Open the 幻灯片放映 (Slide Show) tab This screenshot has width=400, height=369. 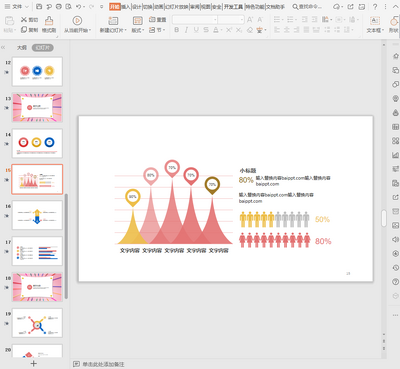tap(177, 7)
